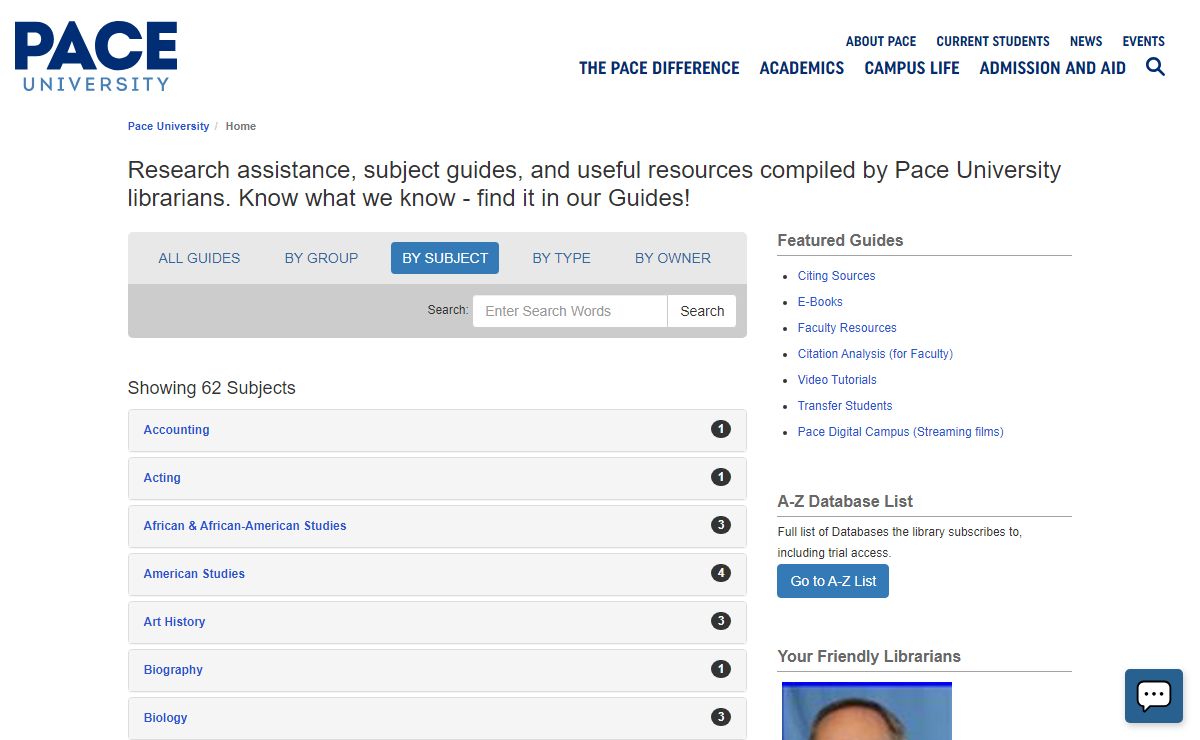This screenshot has width=1200, height=740.
Task: Click the 'Featured Guides' heading
Action: pyautogui.click(x=840, y=240)
